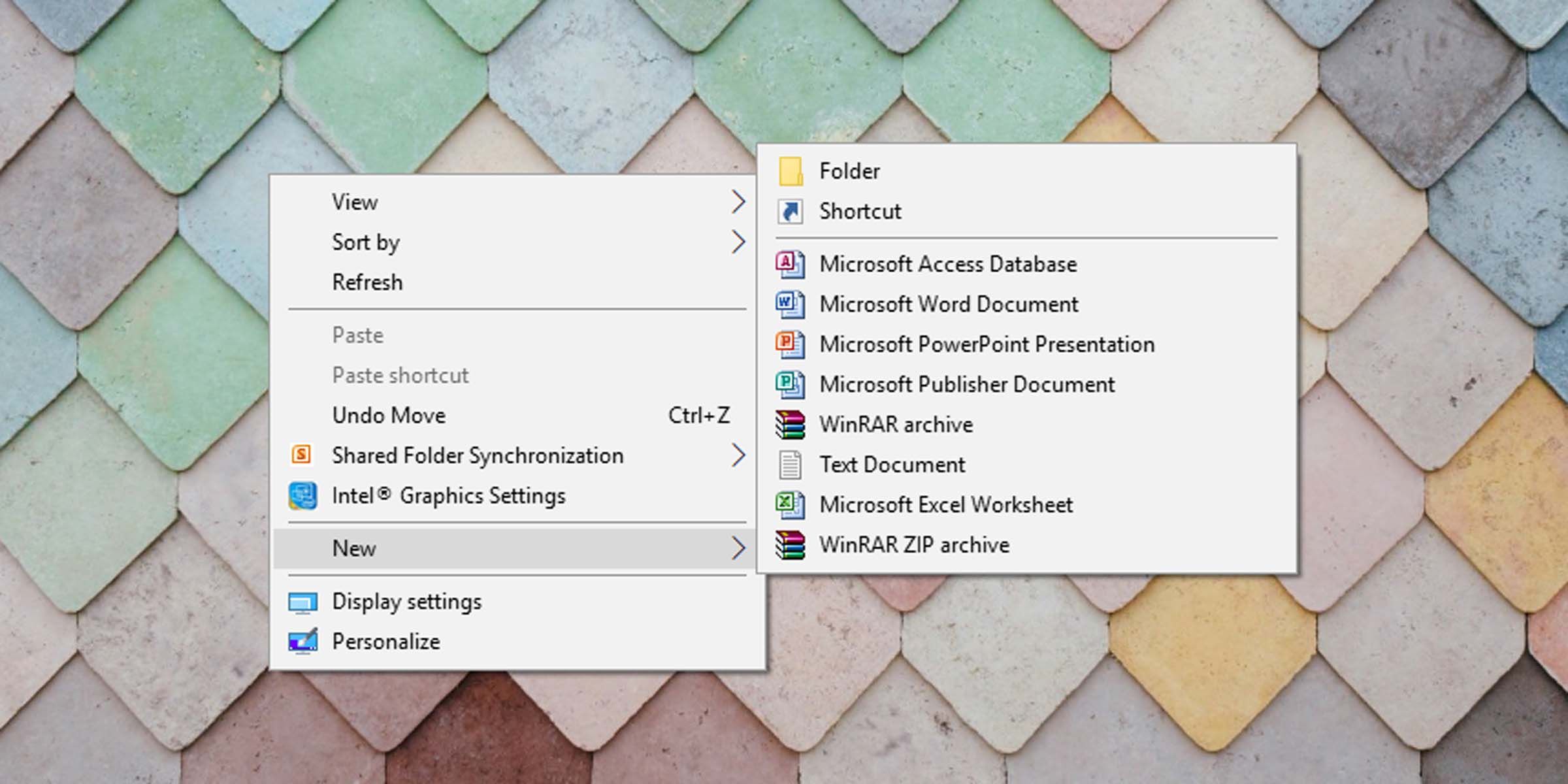Choose Refresh from the context menu
The image size is (1568, 784).
pyautogui.click(x=367, y=282)
